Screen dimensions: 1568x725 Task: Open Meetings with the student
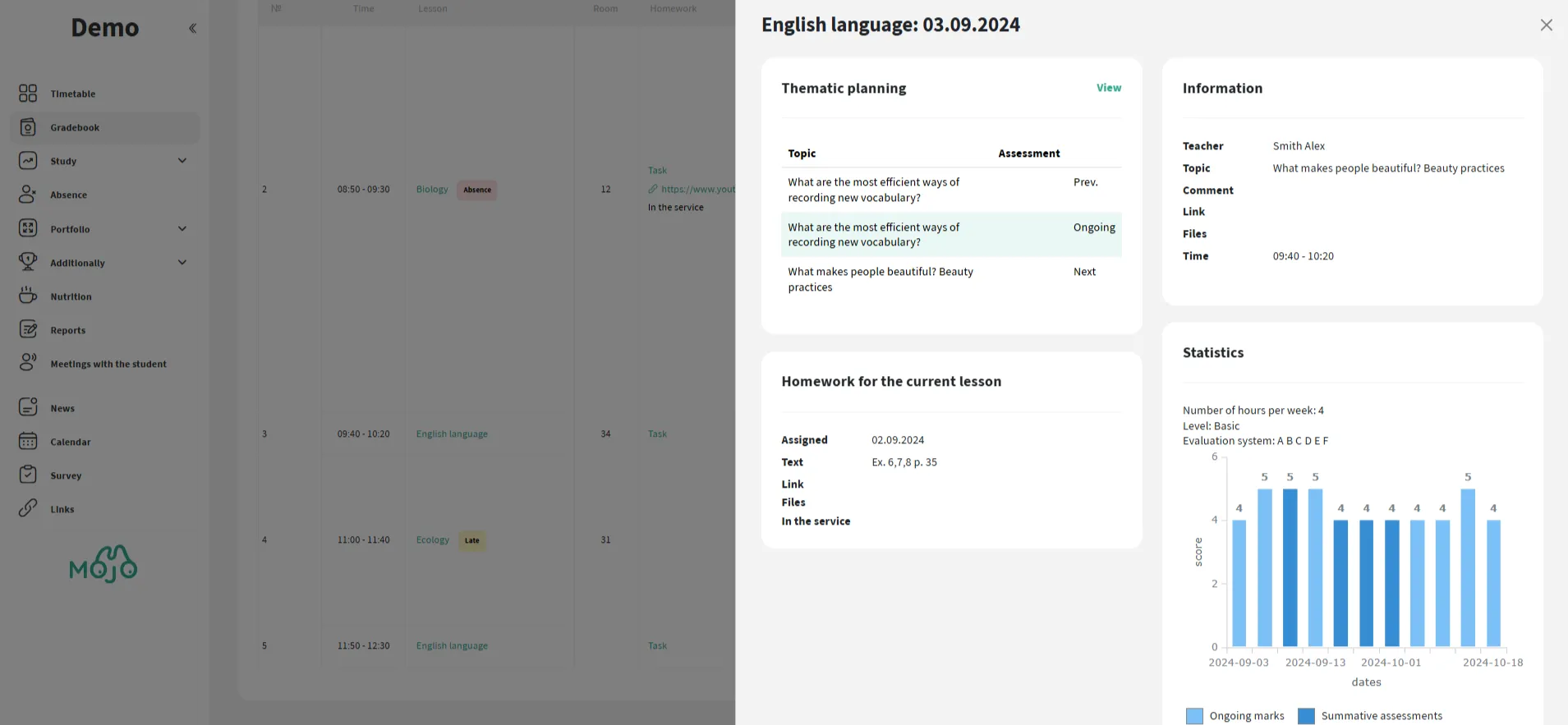(108, 364)
